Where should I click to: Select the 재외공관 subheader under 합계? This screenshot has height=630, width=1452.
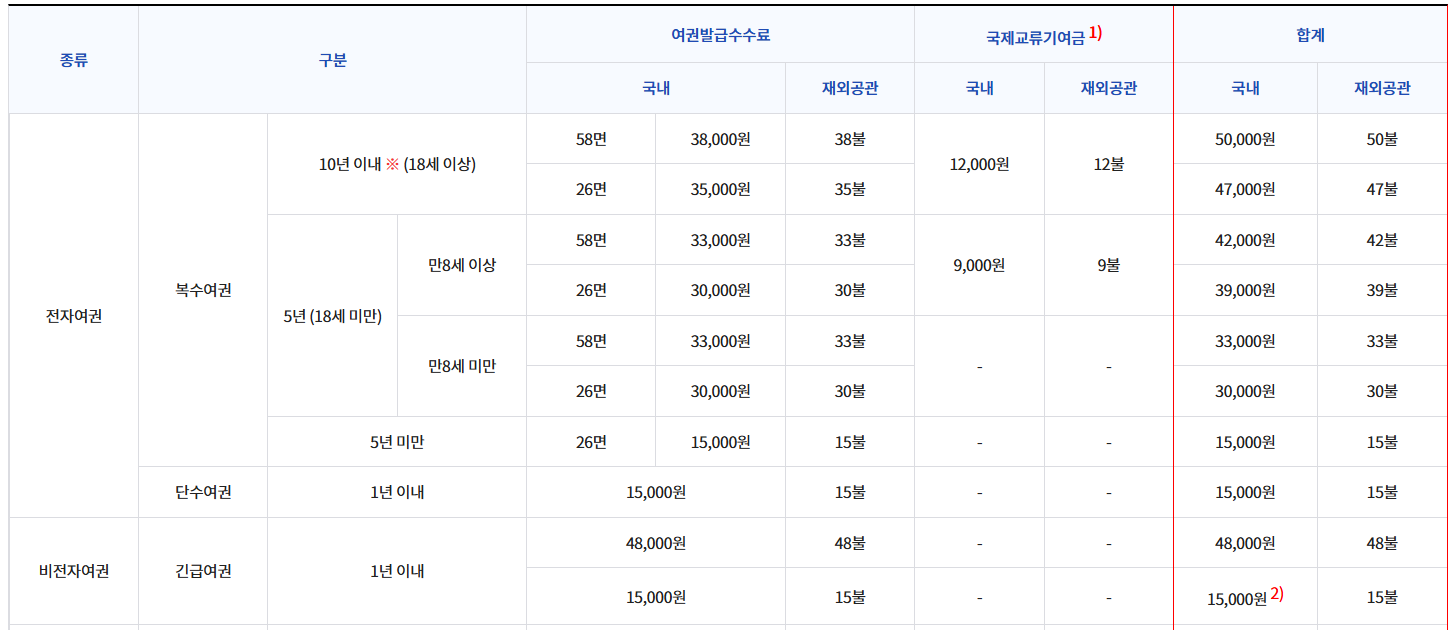(x=1382, y=88)
